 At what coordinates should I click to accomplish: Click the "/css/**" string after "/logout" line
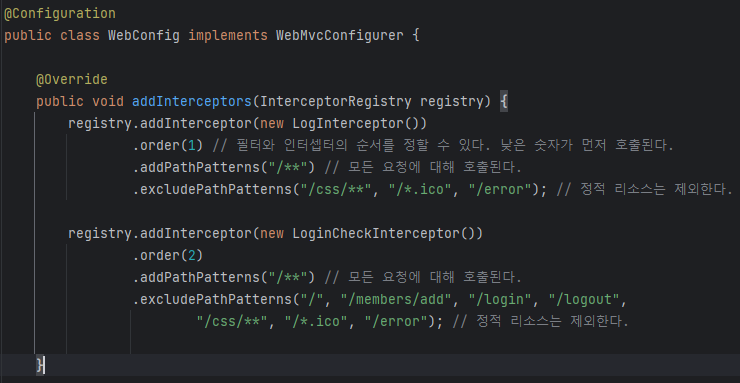point(232,322)
